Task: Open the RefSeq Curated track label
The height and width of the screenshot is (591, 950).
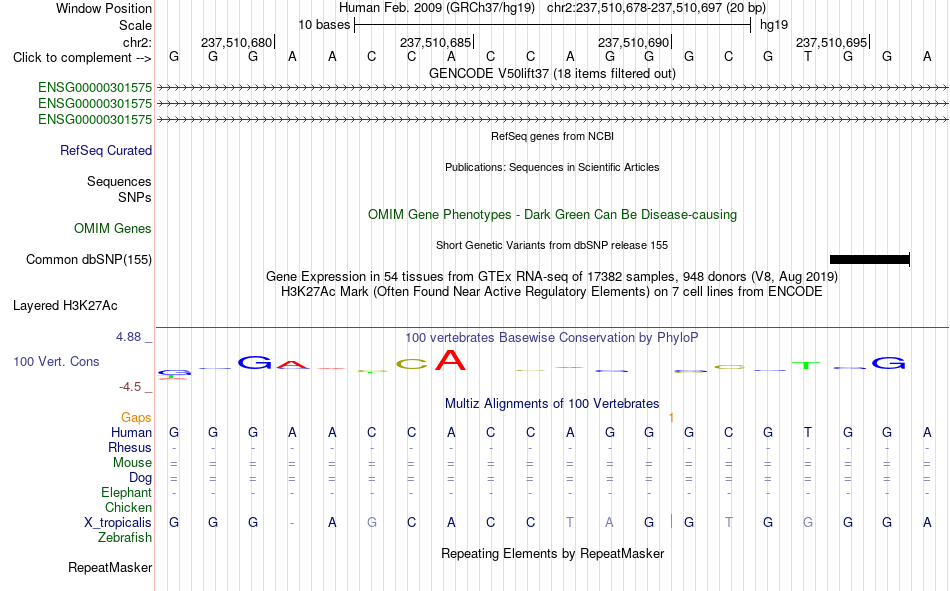Action: pyautogui.click(x=105, y=150)
